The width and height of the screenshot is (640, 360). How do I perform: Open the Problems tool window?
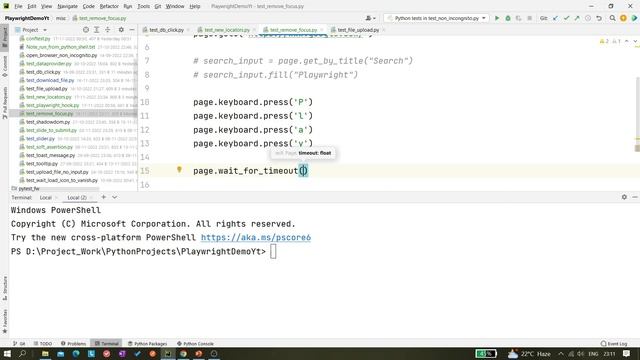(x=73, y=344)
